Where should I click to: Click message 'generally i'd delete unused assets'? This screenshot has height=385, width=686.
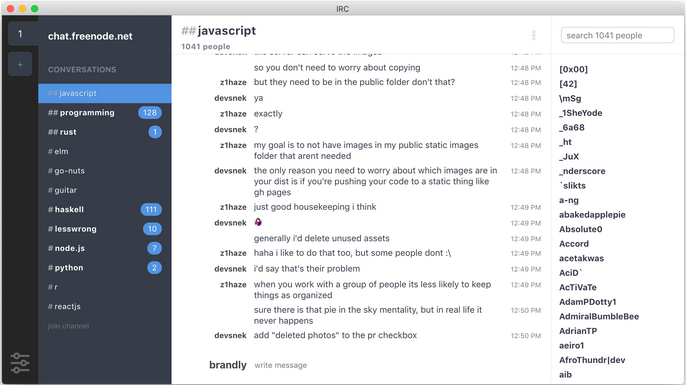[x=322, y=238]
